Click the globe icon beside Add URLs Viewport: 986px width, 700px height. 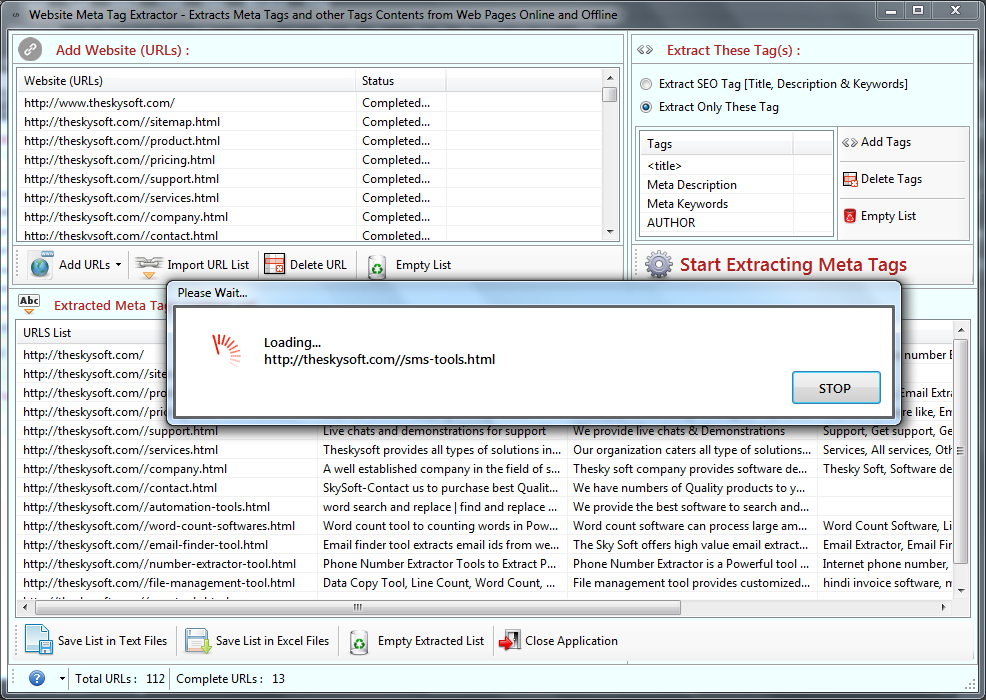[x=40, y=265]
